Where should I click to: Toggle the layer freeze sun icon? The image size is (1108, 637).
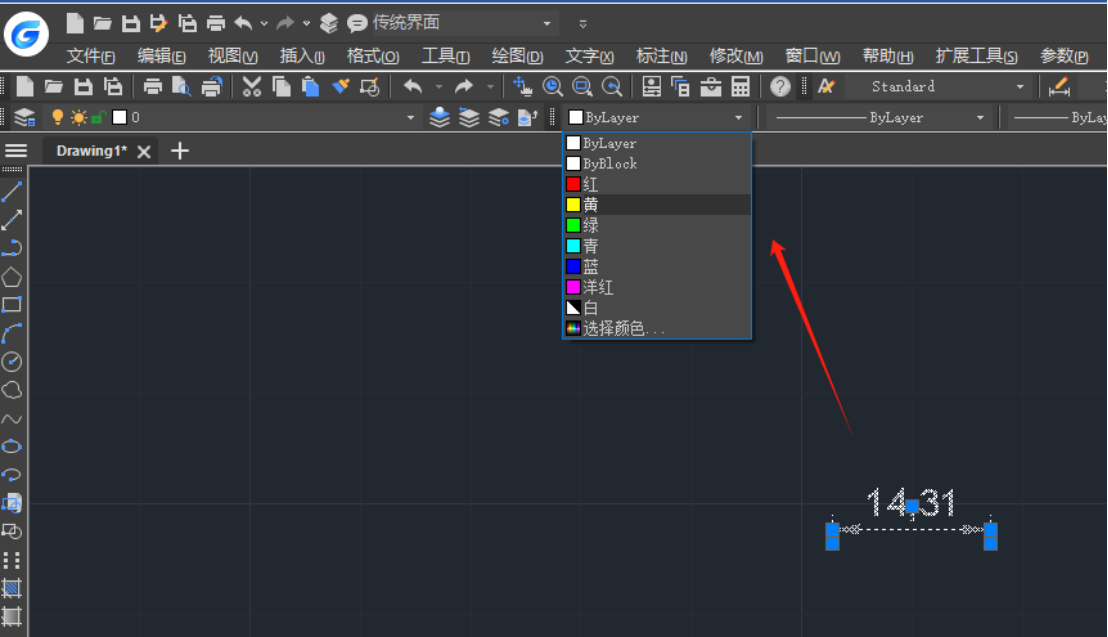pyautogui.click(x=78, y=118)
